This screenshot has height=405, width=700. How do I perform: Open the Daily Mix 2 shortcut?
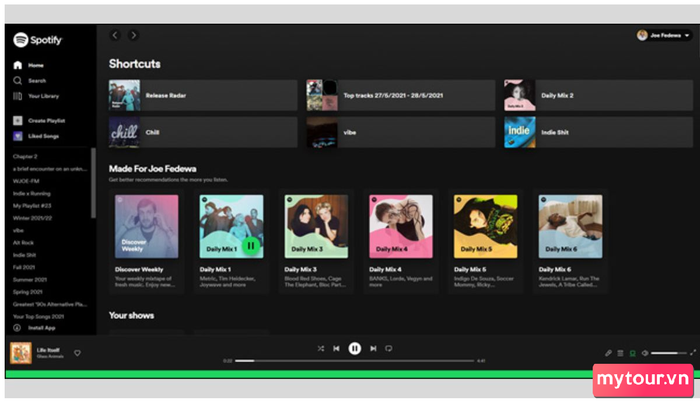[599, 95]
